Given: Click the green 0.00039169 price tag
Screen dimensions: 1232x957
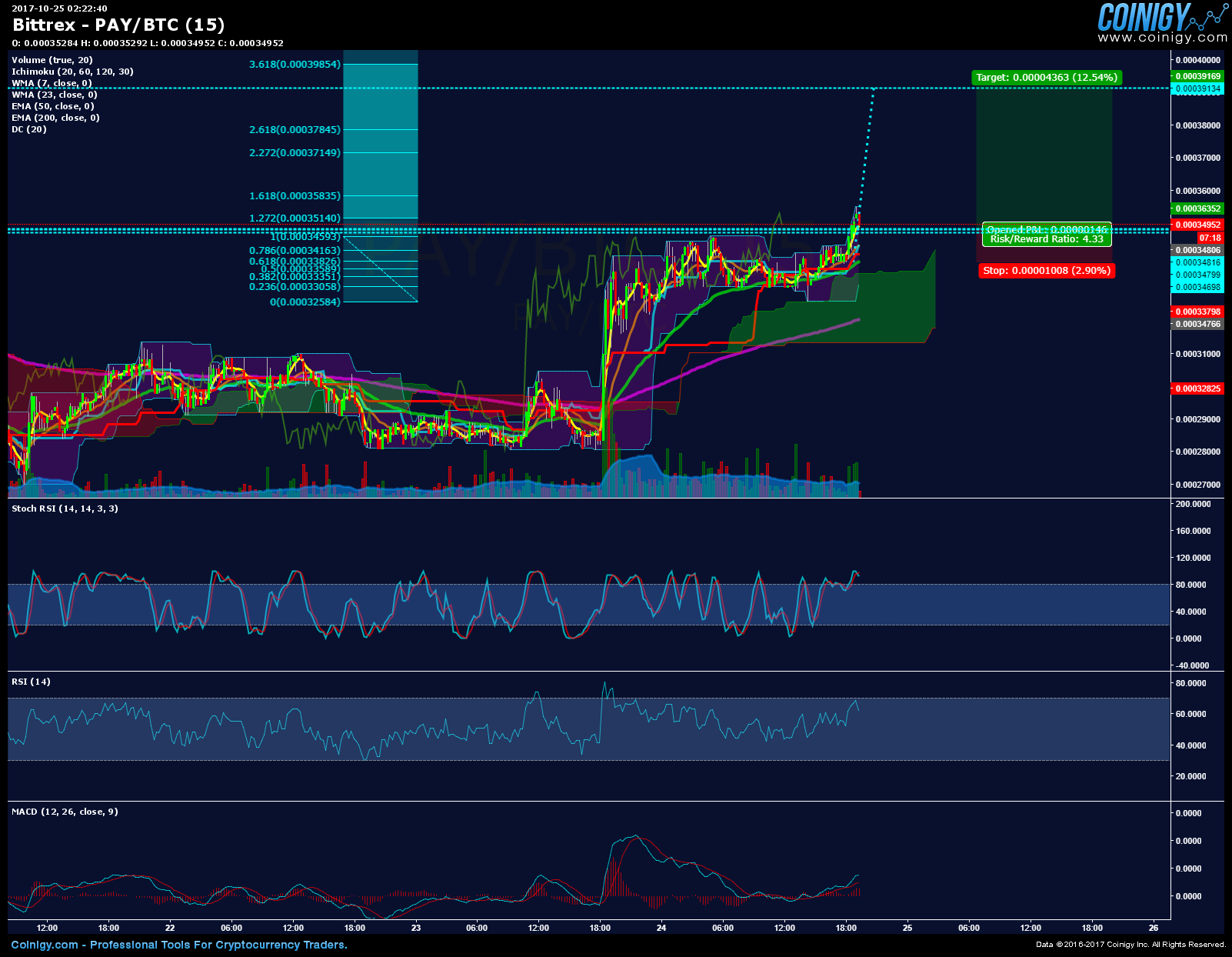Looking at the screenshot, I should point(1196,76).
